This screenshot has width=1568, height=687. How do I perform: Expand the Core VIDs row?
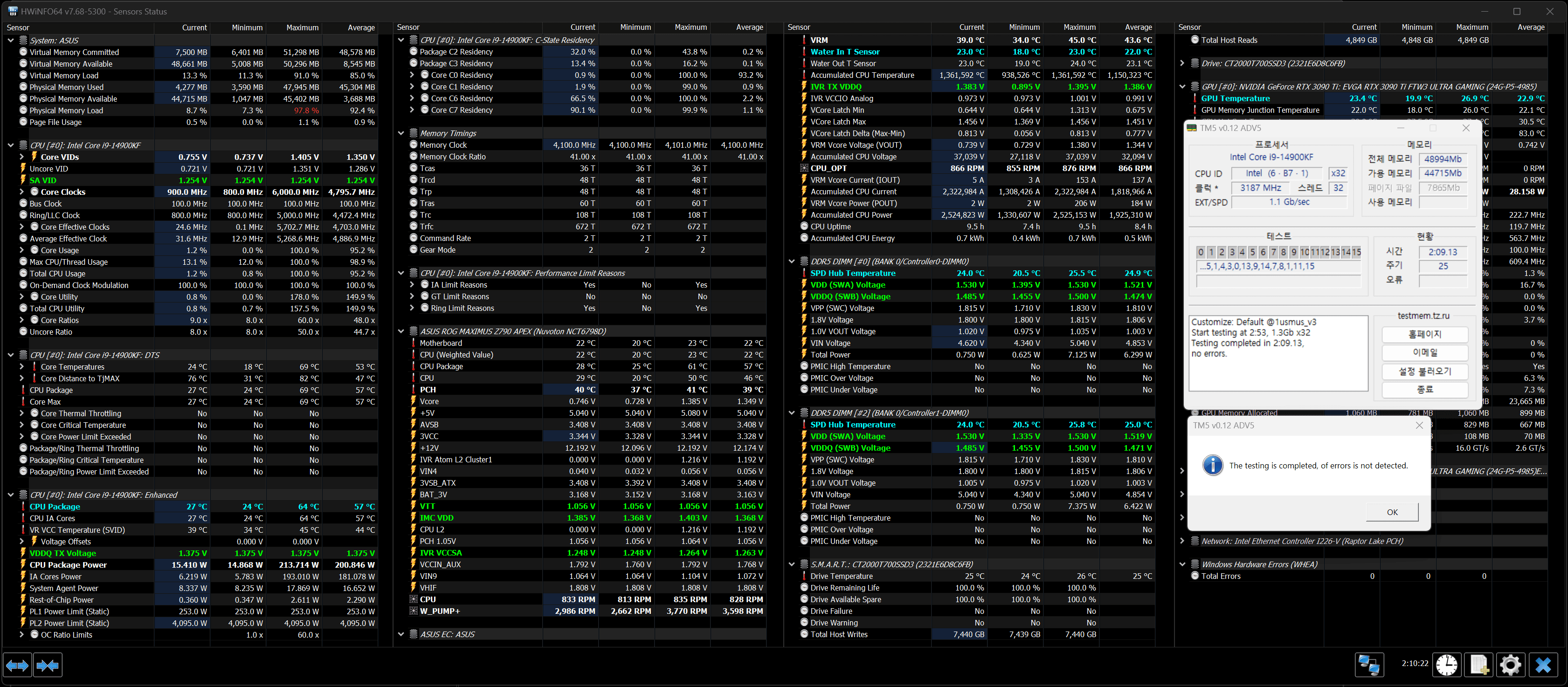coord(22,157)
